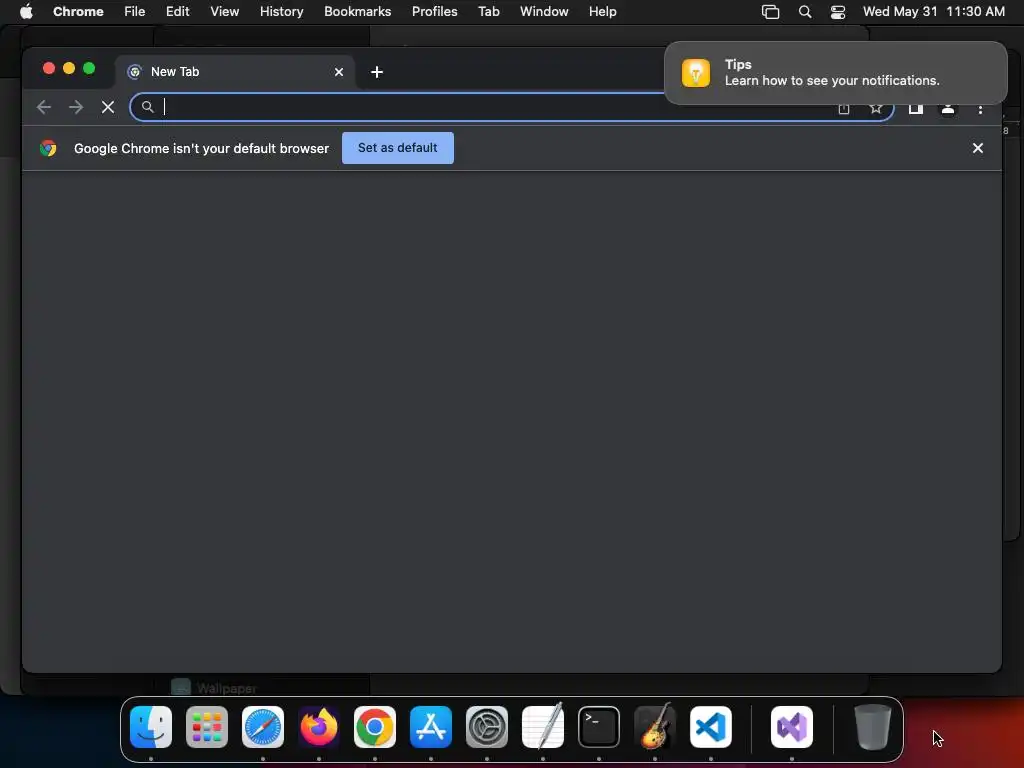Click Spotlight search icon in menu bar
1024x768 pixels.
coord(805,12)
